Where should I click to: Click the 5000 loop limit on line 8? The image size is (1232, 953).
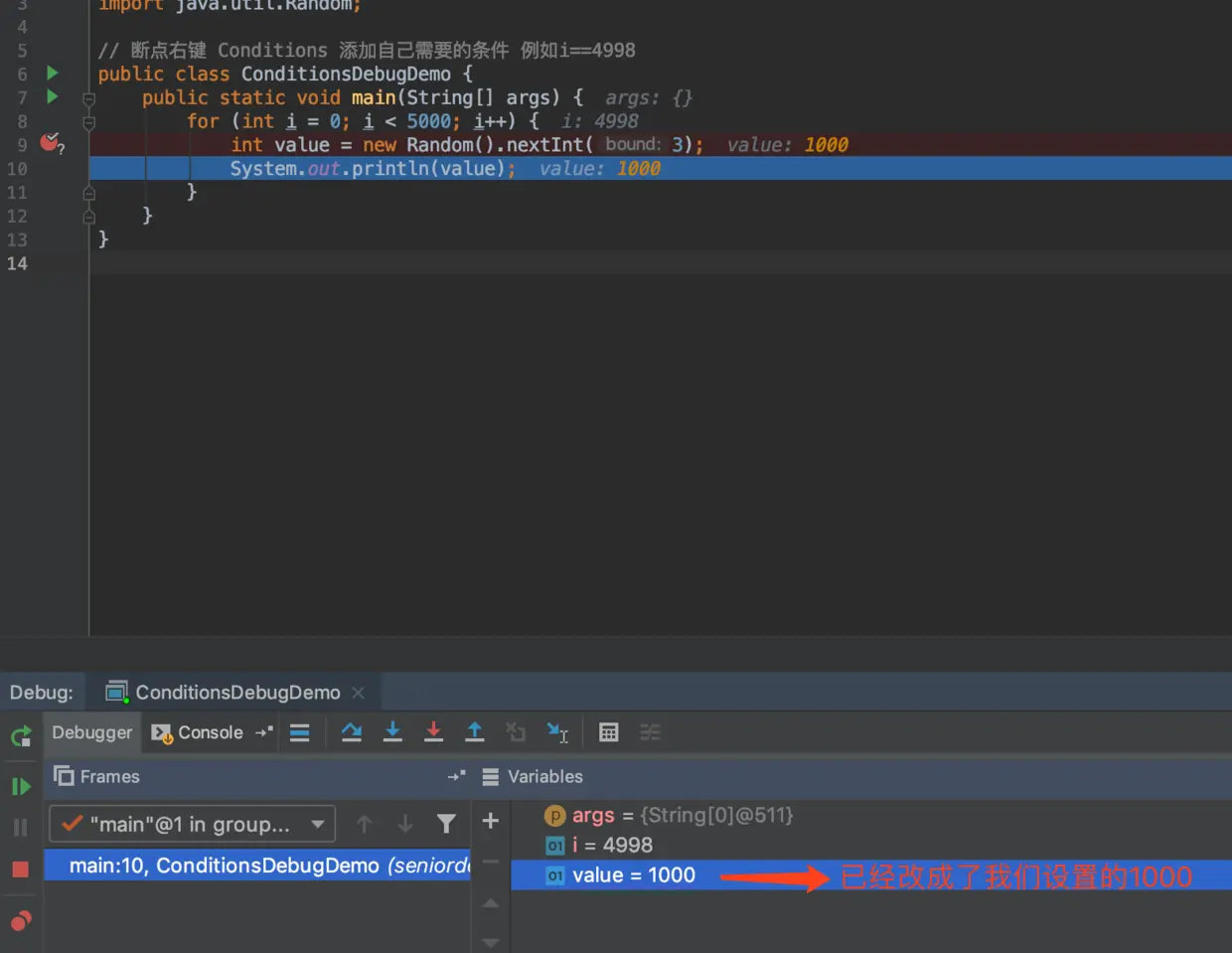(x=428, y=121)
